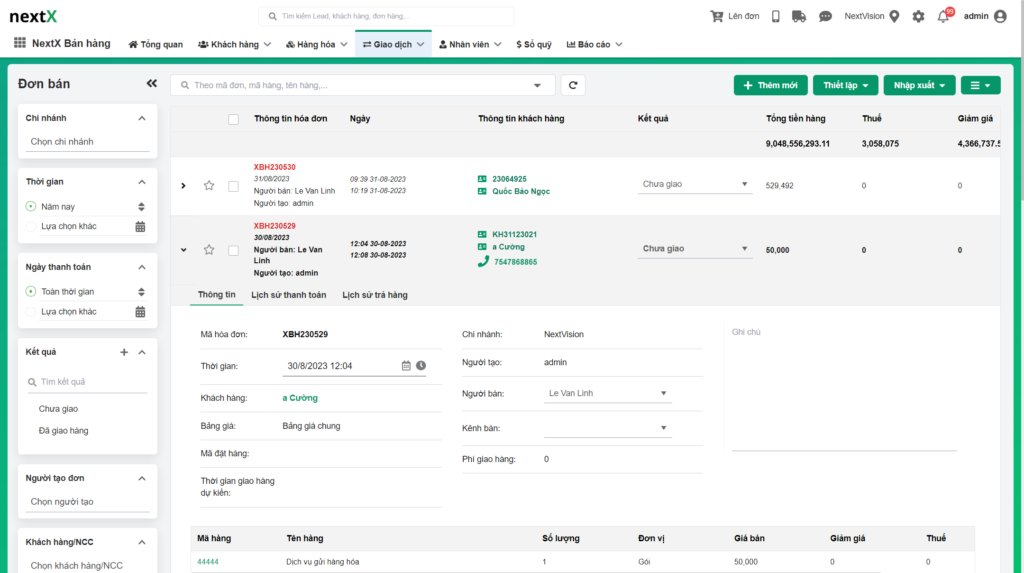The width and height of the screenshot is (1024, 573).
Task: Open the Báo cáo menu
Action: tap(594, 44)
